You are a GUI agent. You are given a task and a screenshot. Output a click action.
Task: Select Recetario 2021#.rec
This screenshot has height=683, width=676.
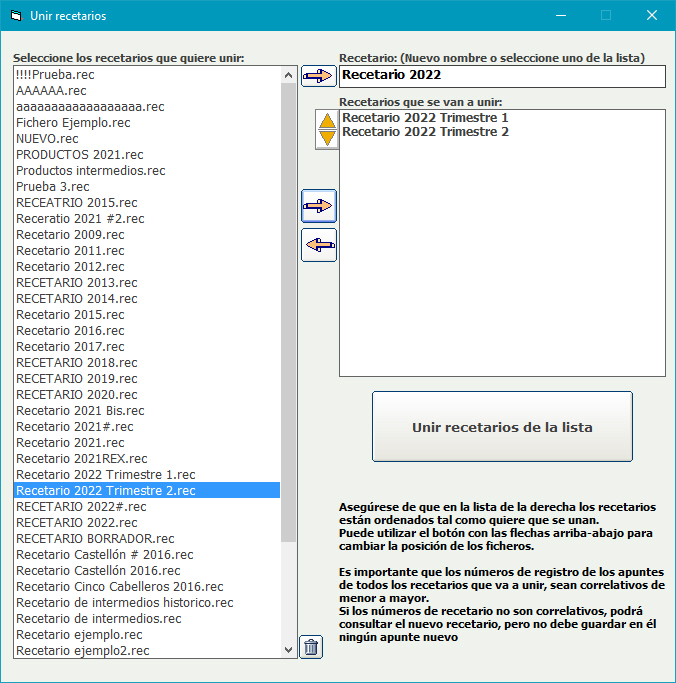click(x=147, y=426)
